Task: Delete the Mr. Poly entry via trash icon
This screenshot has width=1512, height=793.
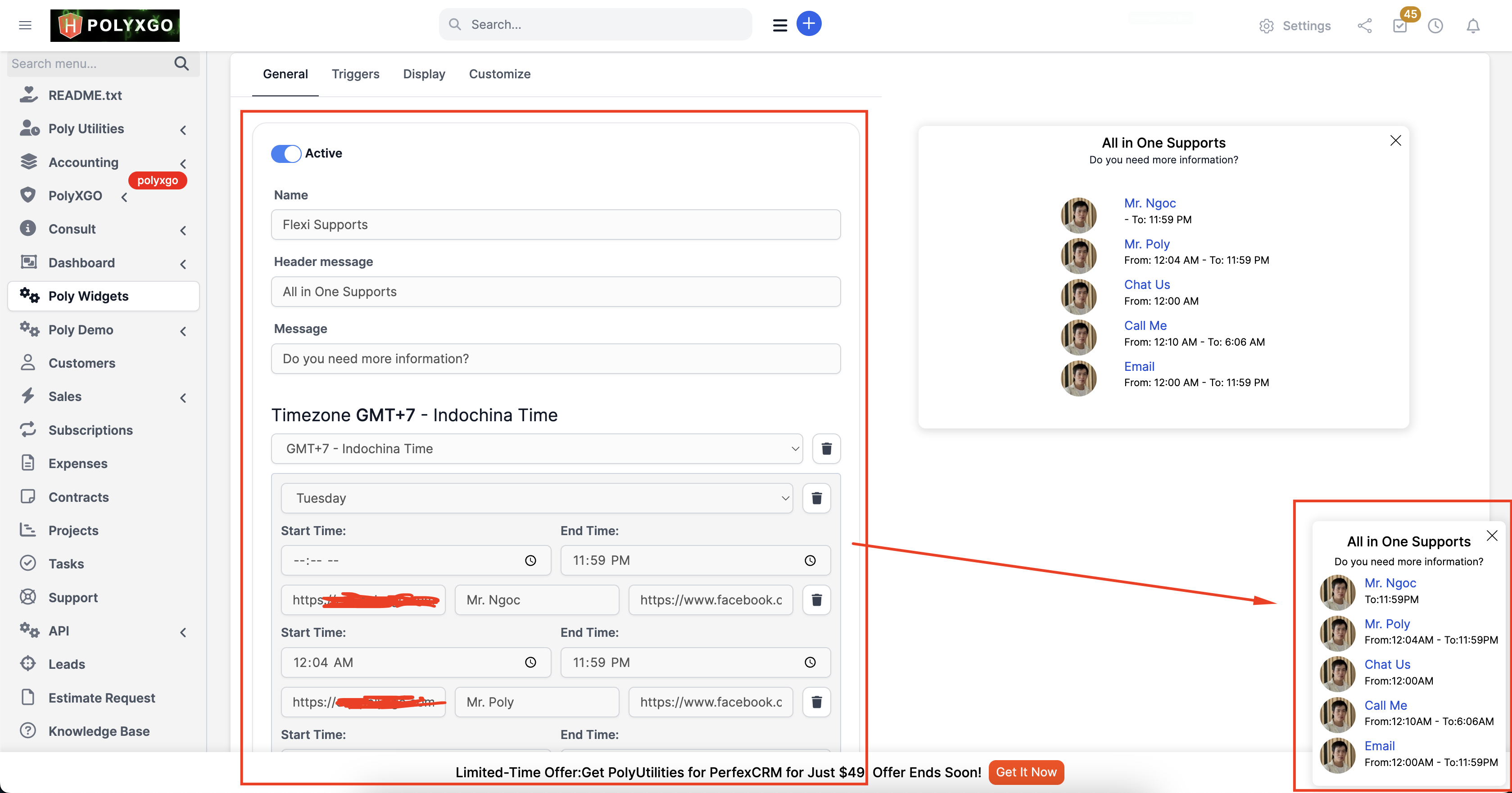Action: click(816, 702)
